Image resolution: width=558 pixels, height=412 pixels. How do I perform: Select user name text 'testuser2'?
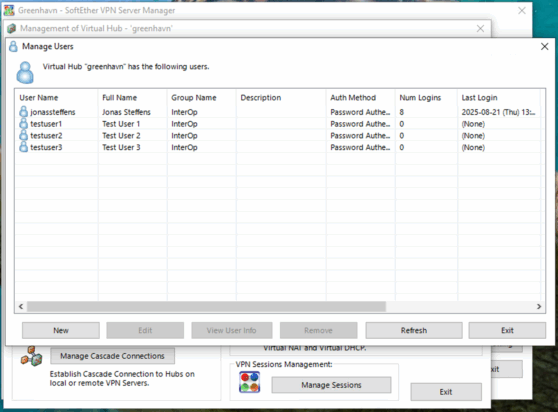click(46, 136)
